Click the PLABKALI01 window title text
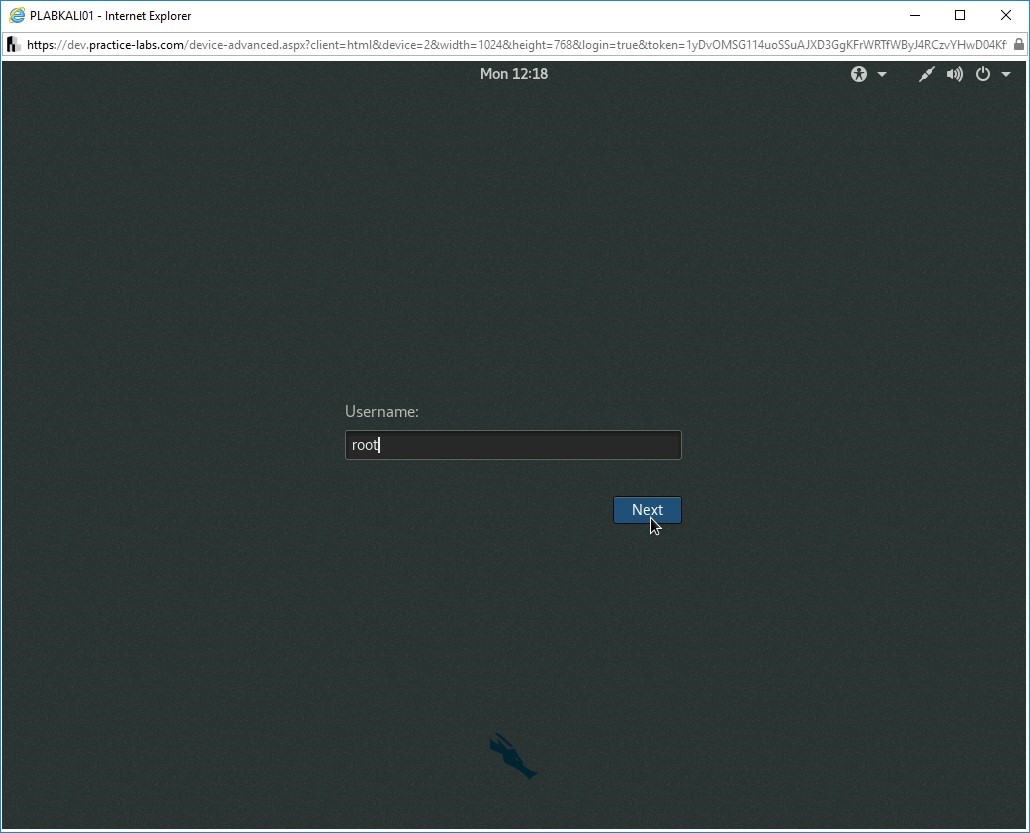The width and height of the screenshot is (1030, 833). coord(110,16)
